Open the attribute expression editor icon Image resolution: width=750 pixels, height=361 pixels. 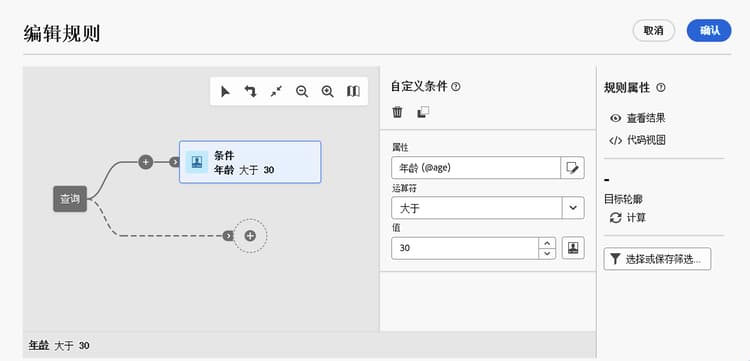click(573, 168)
